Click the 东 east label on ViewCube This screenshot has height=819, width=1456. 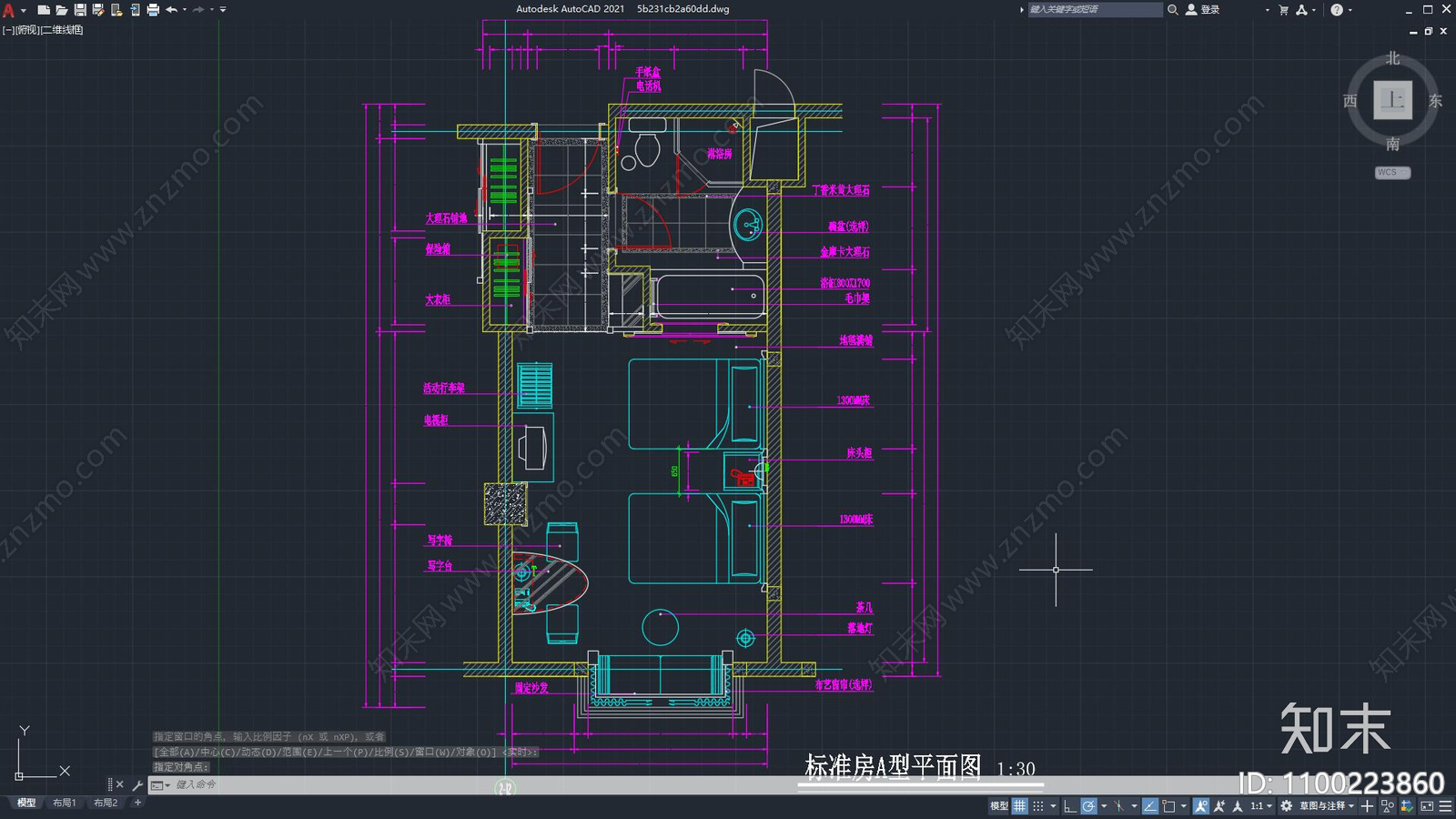point(1435,101)
